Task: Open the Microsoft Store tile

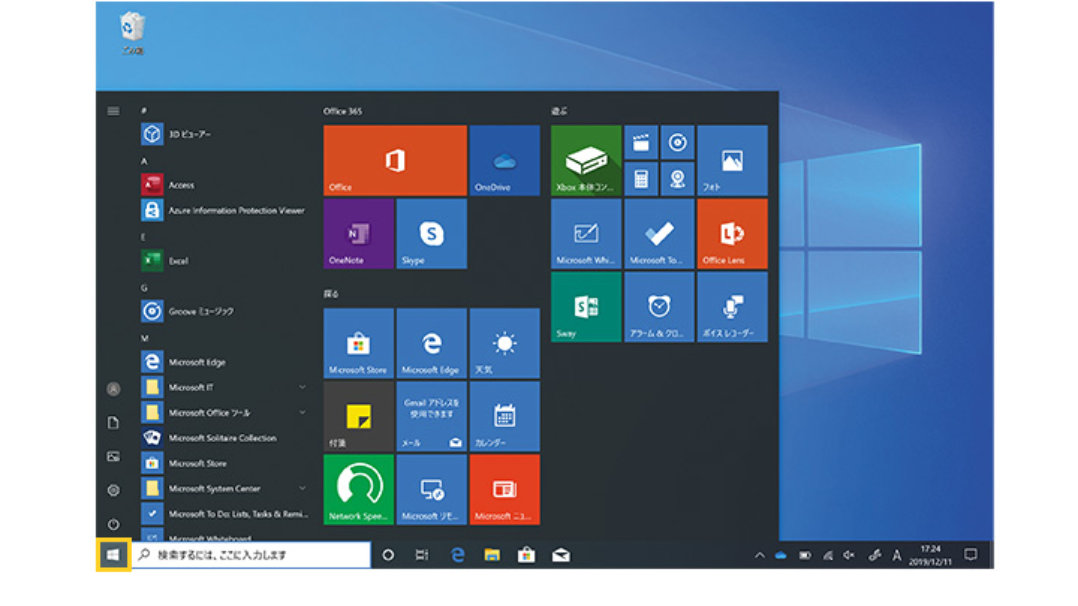Action: coord(358,343)
